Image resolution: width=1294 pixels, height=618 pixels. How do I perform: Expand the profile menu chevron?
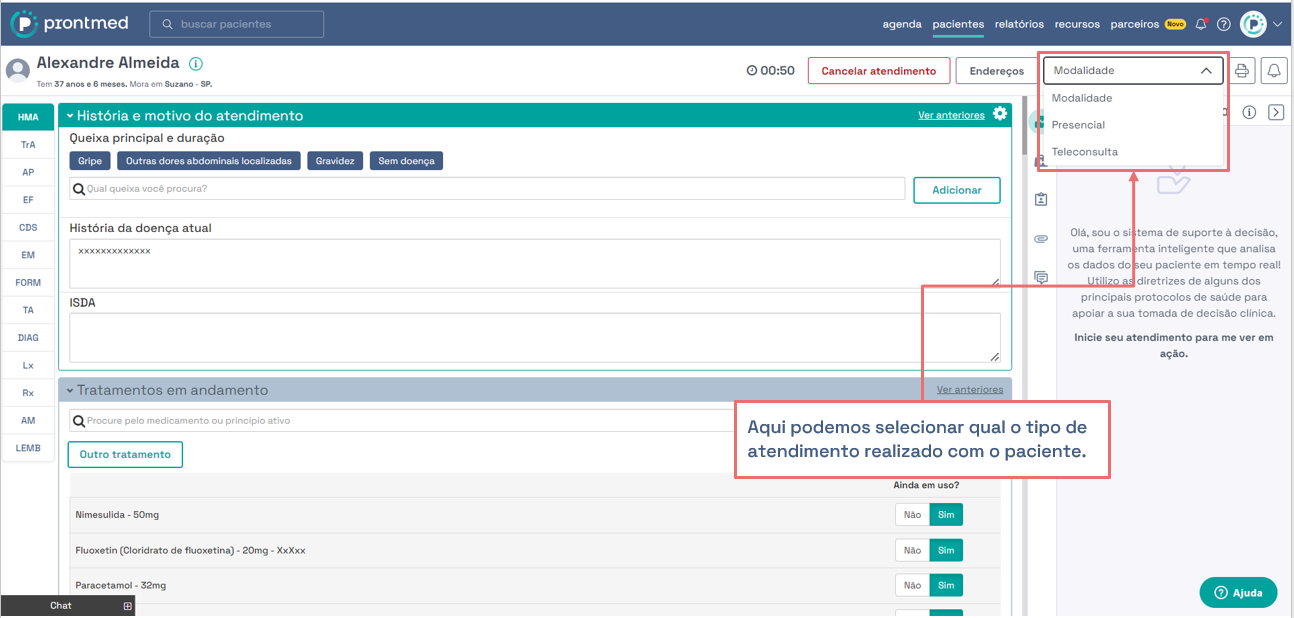[x=1277, y=24]
